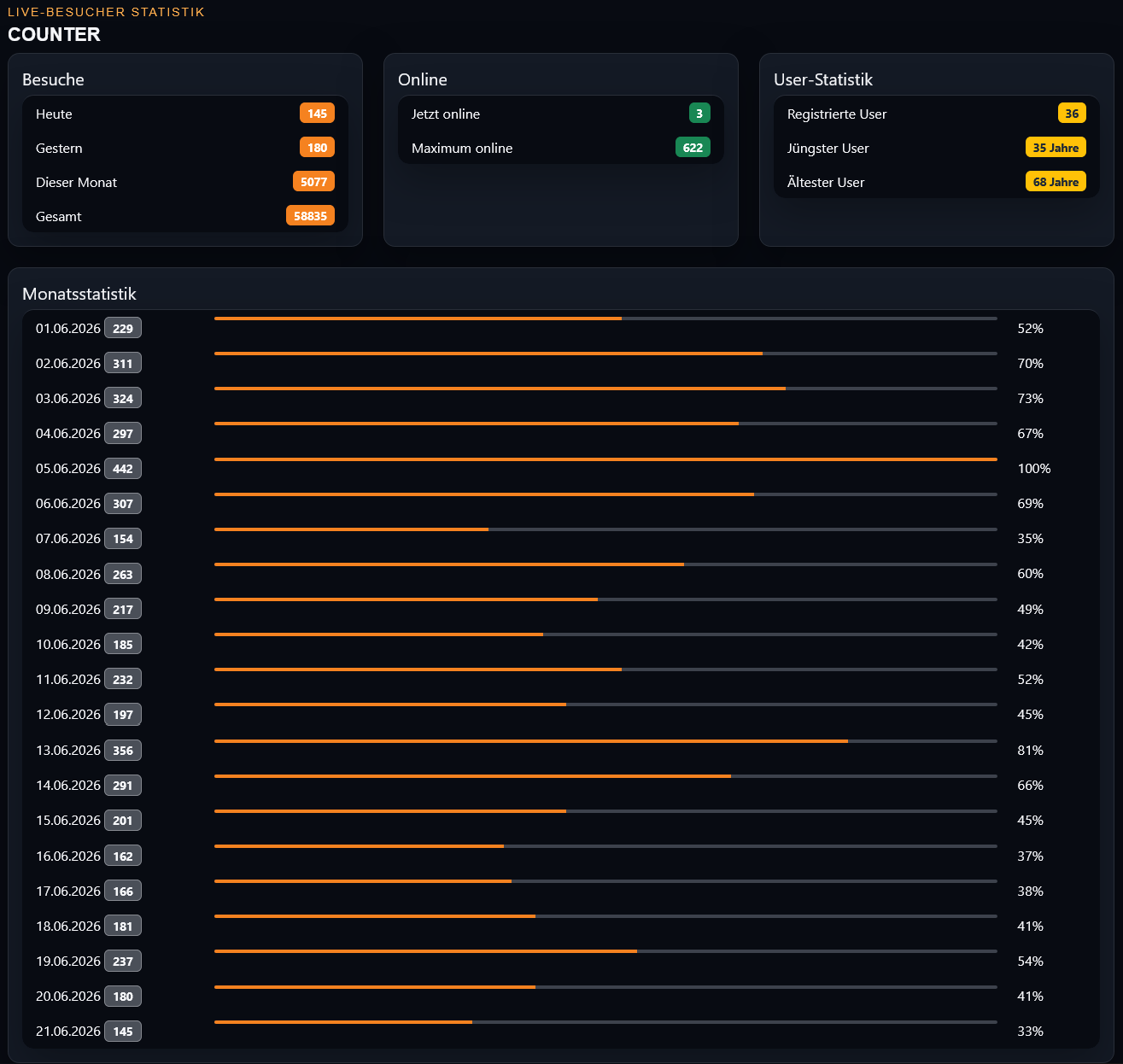Click the 237 visits badge
Viewport: 1123px width, 1064px height.
pyautogui.click(x=123, y=962)
